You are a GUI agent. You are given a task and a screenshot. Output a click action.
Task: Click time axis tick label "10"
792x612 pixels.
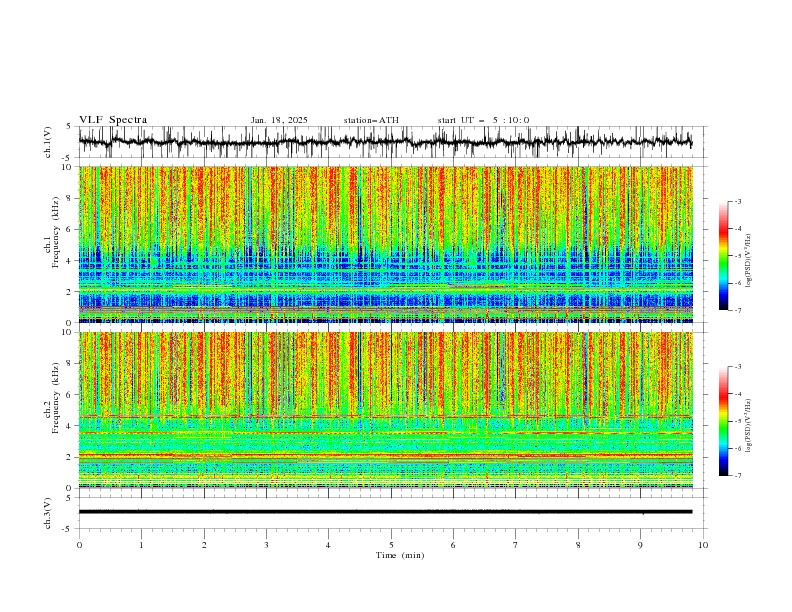703,545
